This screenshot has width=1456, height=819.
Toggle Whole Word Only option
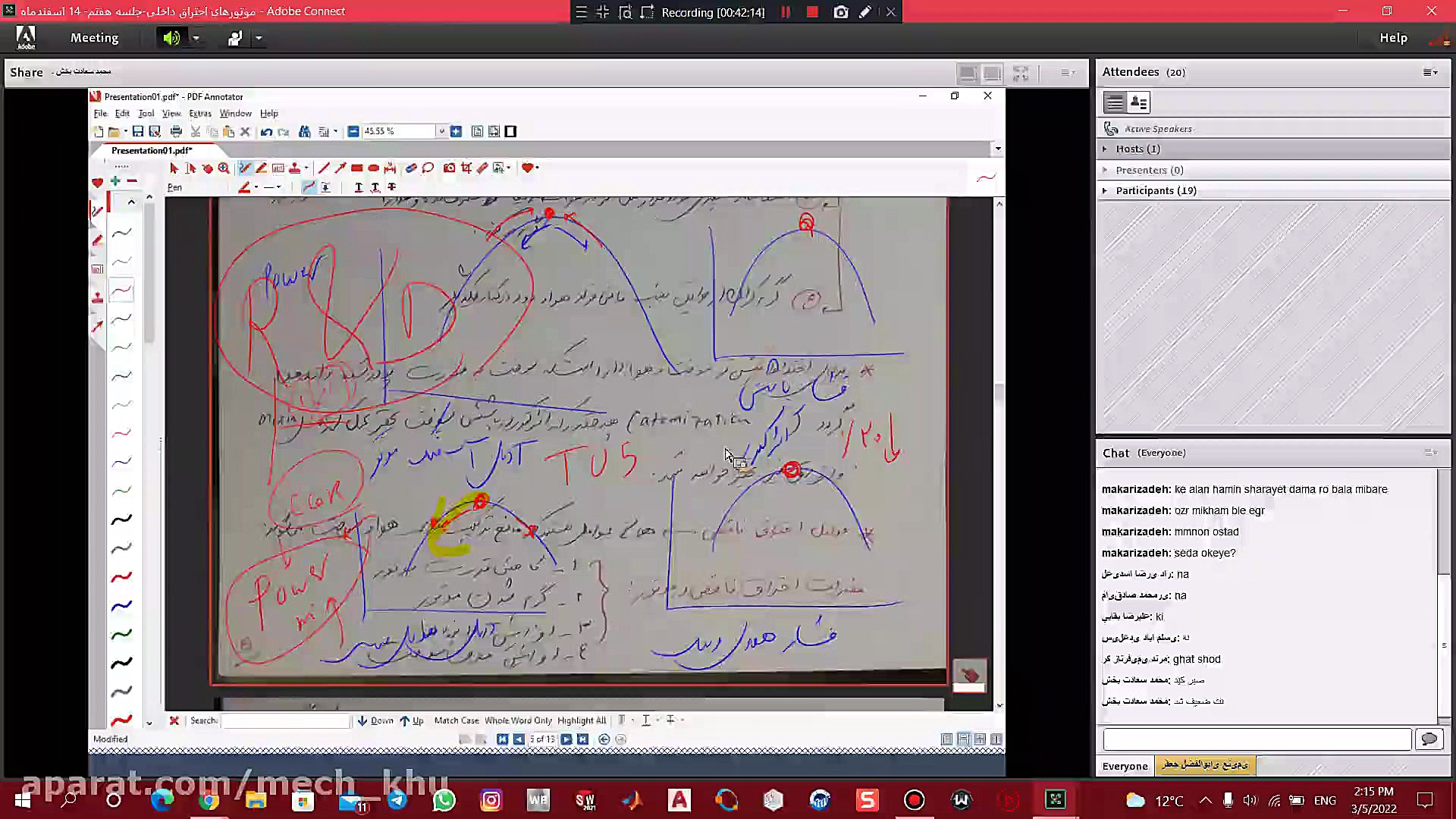[x=518, y=720]
